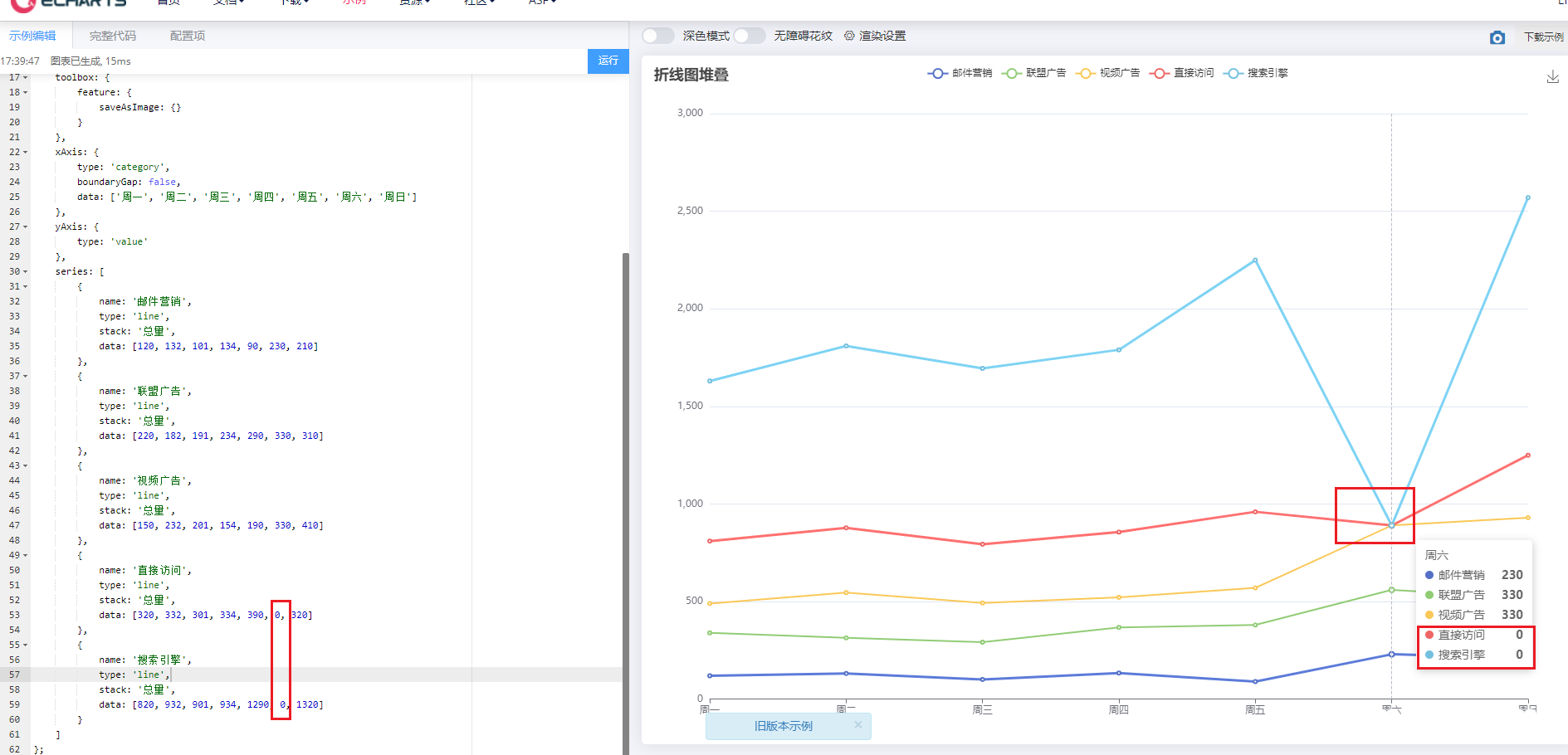Image resolution: width=1568 pixels, height=755 pixels.
Task: Click code line boundaryGap: false
Action: (x=129, y=182)
